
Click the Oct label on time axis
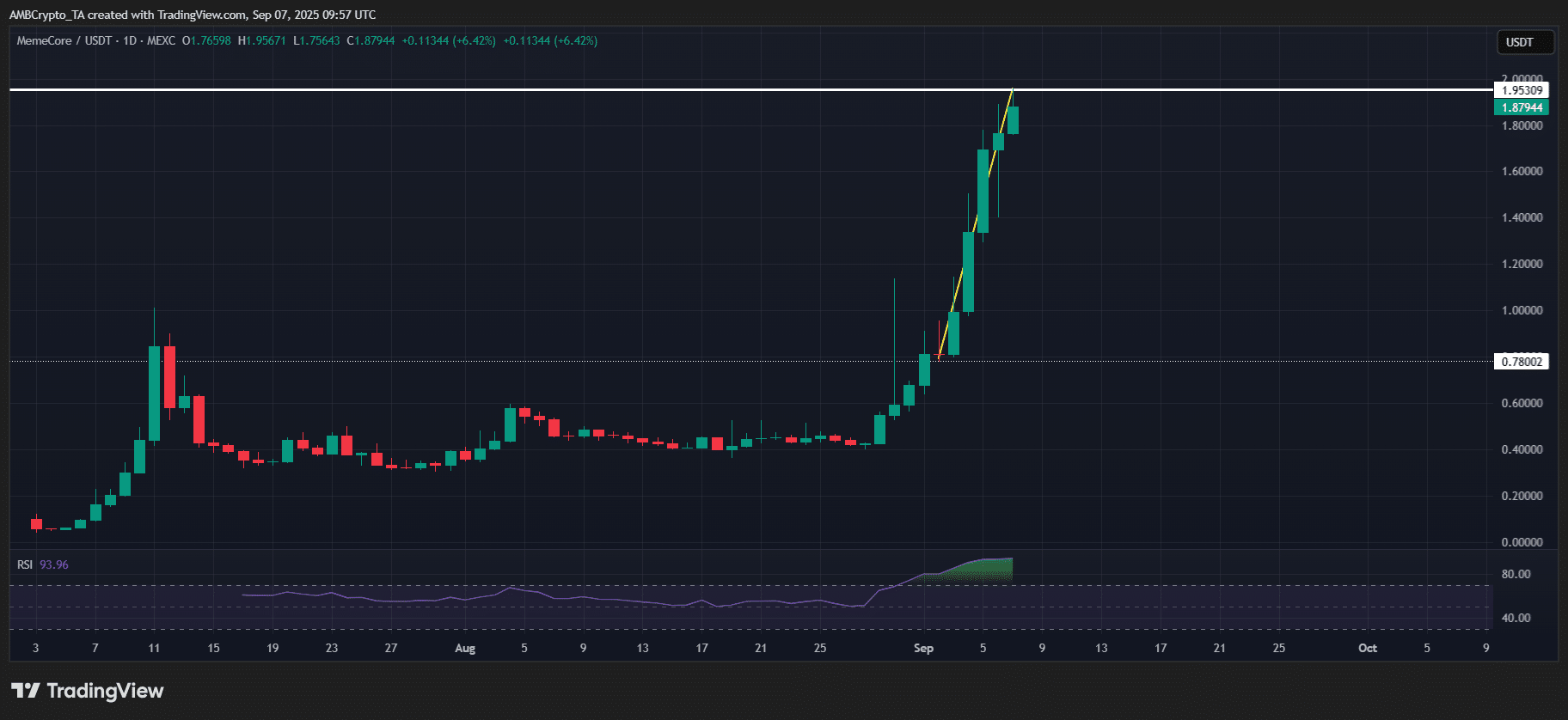(x=1367, y=648)
